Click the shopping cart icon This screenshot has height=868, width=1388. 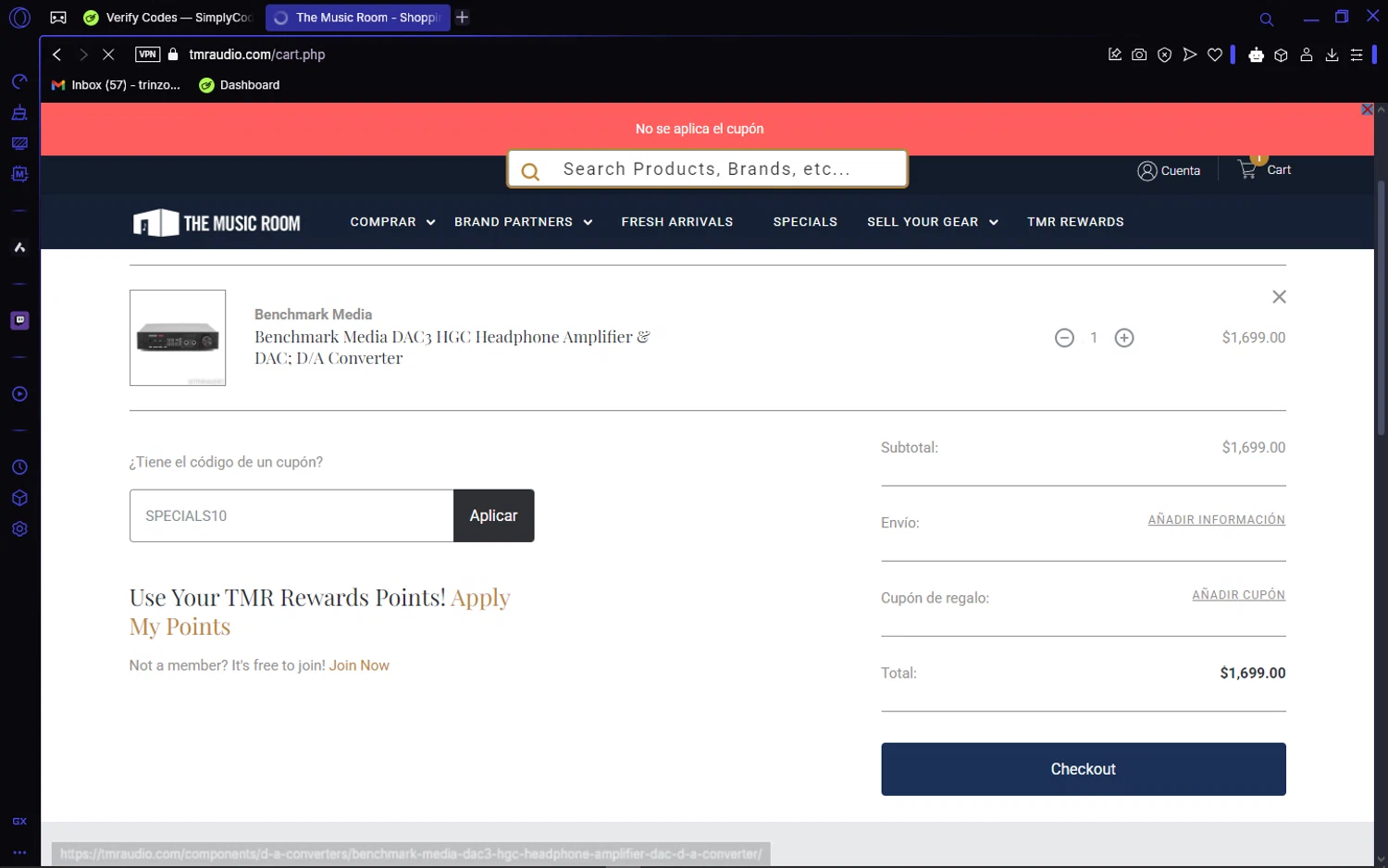coord(1247,169)
